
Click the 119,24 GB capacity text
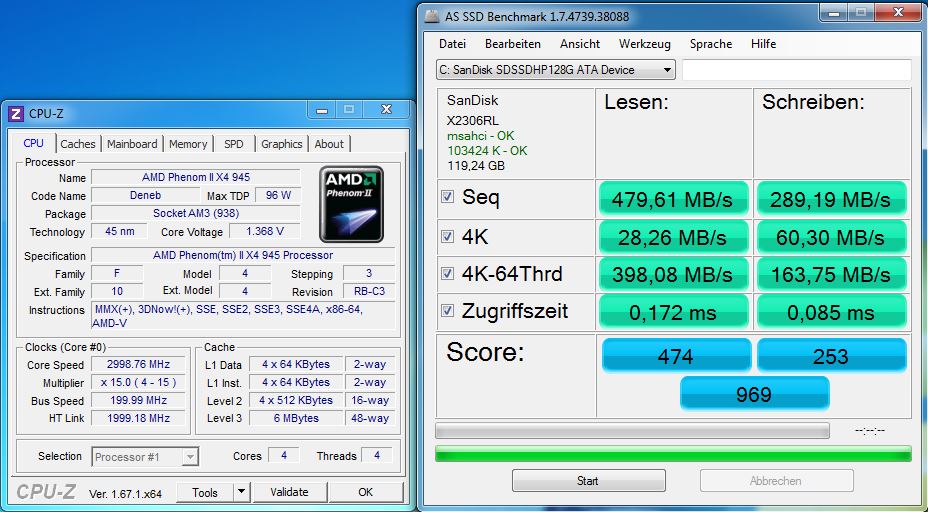[476, 166]
